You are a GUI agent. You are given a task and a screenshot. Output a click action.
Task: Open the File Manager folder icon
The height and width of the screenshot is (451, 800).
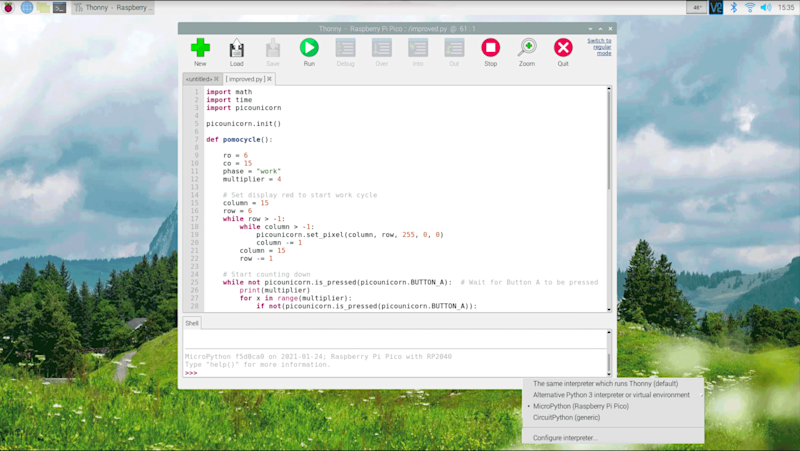point(43,8)
